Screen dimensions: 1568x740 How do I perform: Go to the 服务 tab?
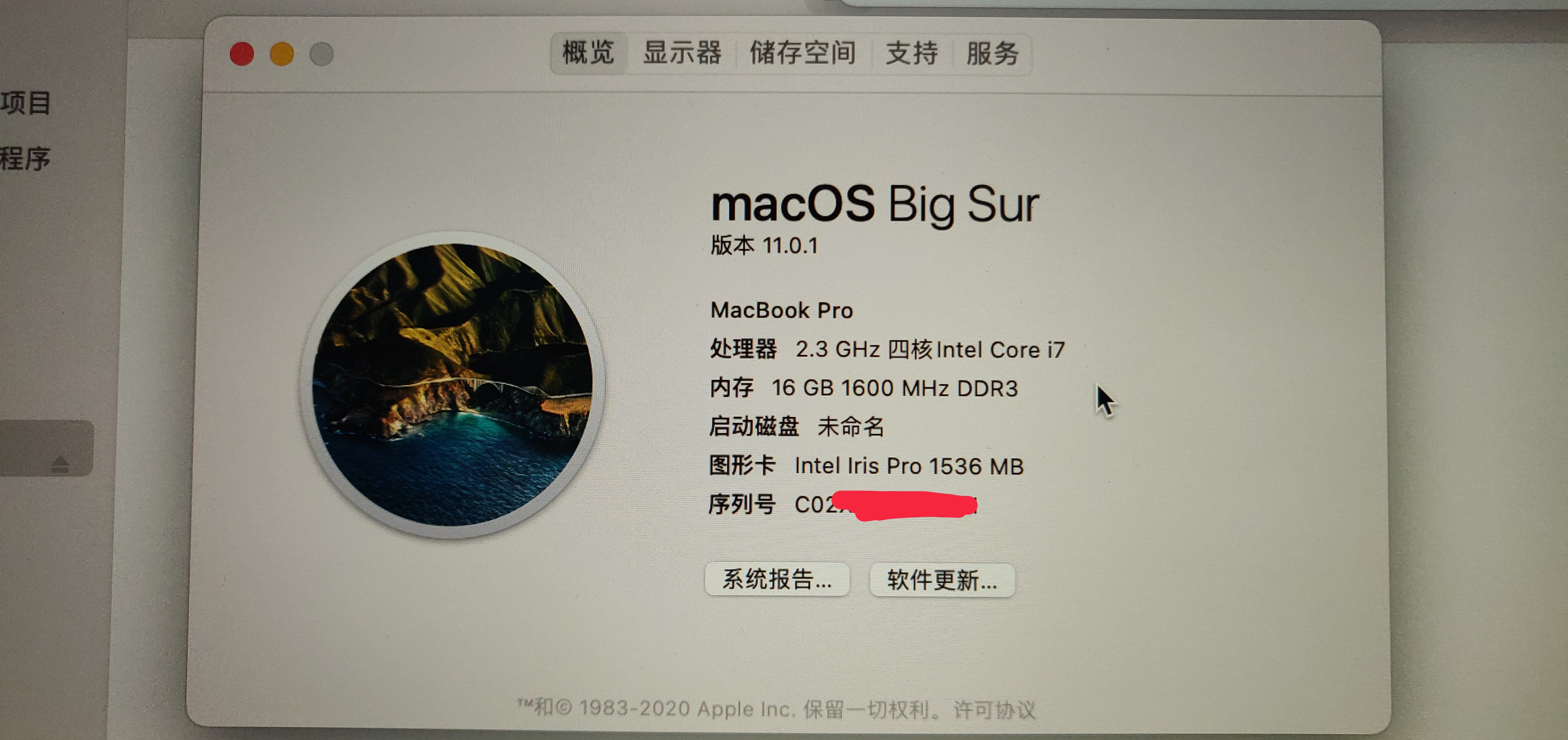[x=992, y=53]
